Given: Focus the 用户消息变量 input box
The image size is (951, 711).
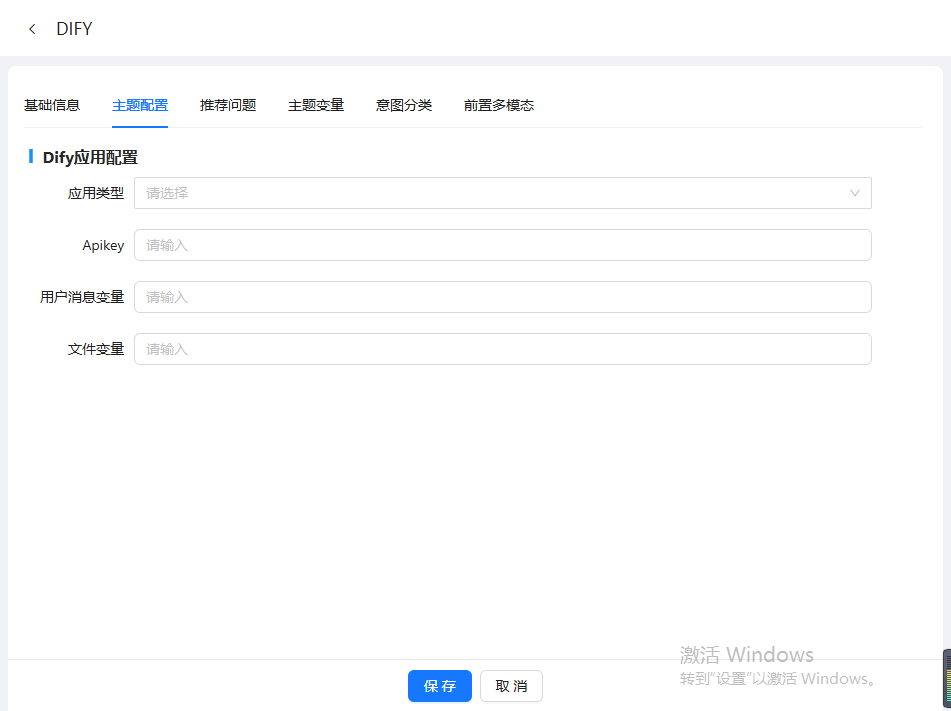Looking at the screenshot, I should tap(502, 297).
